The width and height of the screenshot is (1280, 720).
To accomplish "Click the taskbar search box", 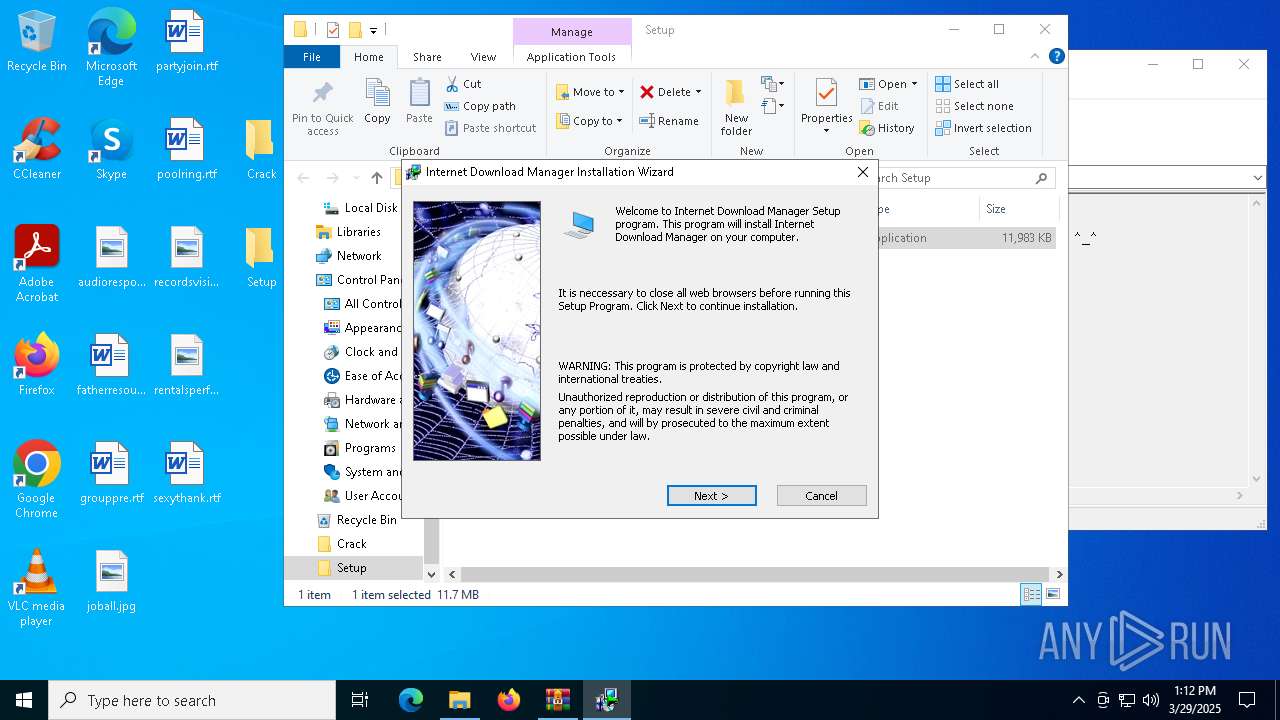I will pos(192,700).
